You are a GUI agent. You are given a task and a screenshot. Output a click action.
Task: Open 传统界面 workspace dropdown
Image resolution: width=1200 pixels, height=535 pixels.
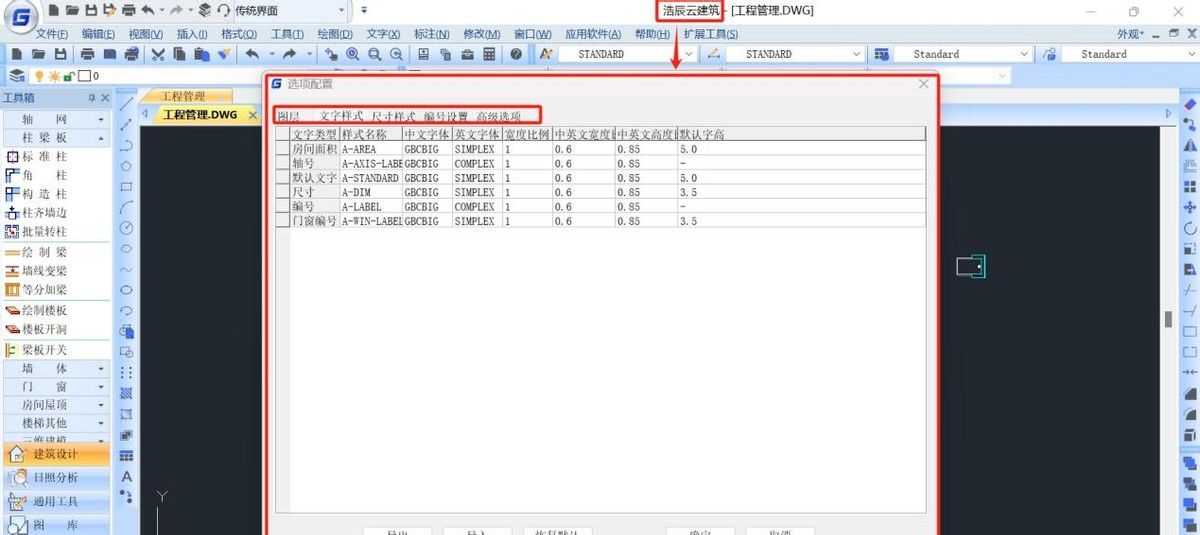coord(341,10)
